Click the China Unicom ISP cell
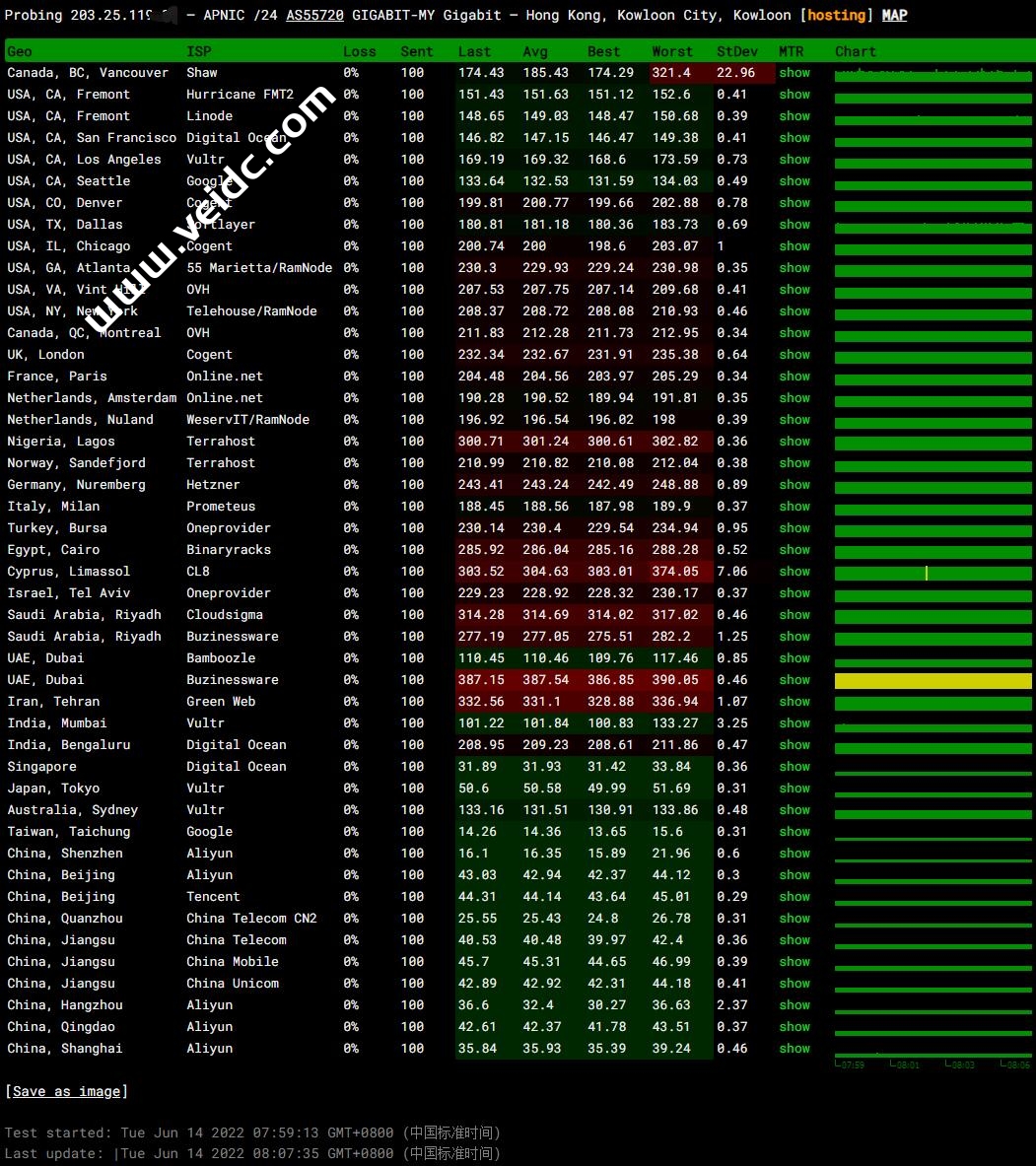 [x=232, y=983]
